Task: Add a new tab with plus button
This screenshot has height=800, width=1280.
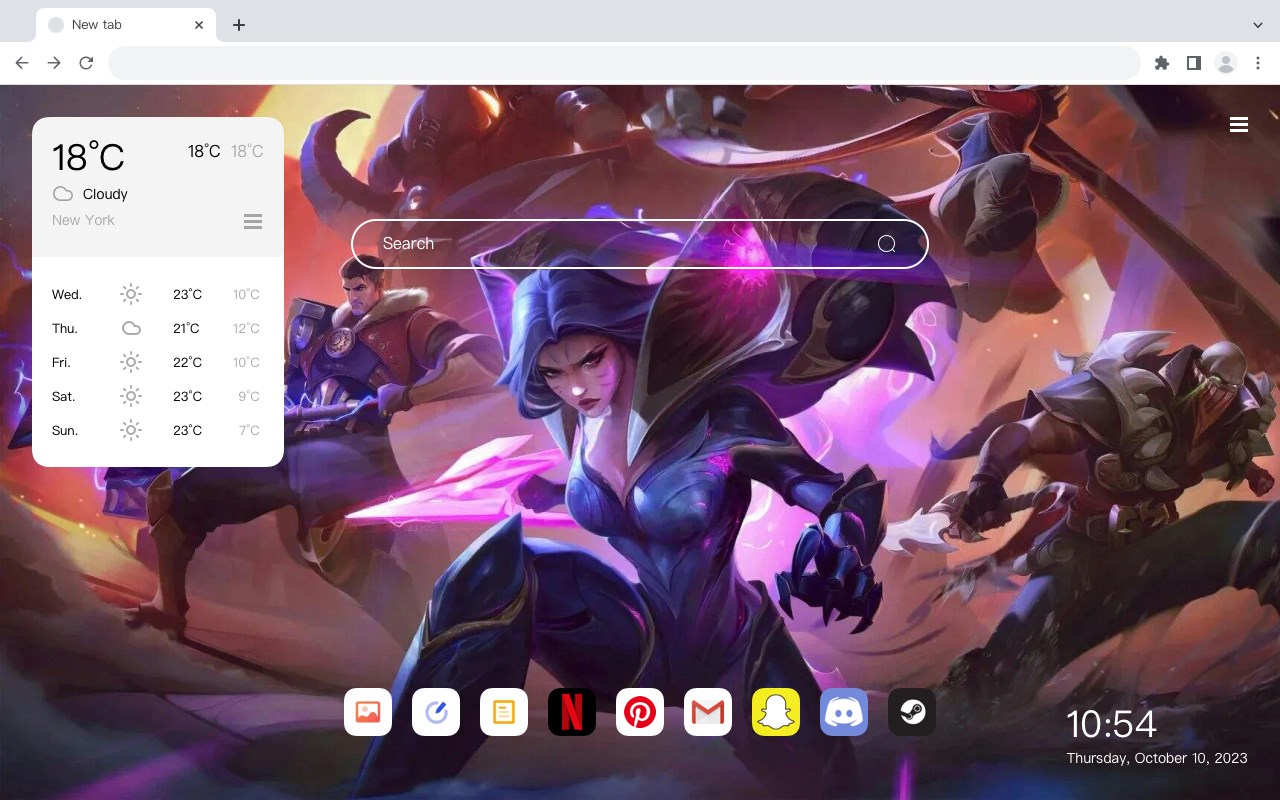Action: click(x=238, y=25)
